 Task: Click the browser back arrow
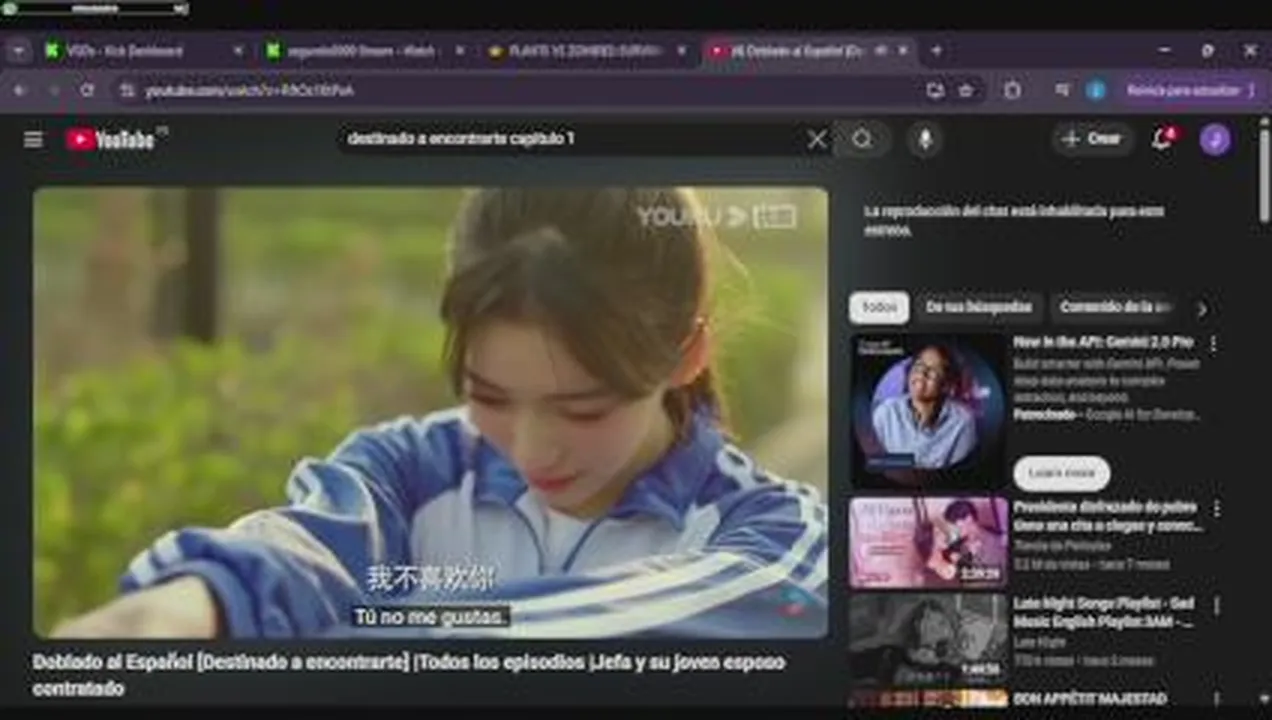[x=20, y=90]
